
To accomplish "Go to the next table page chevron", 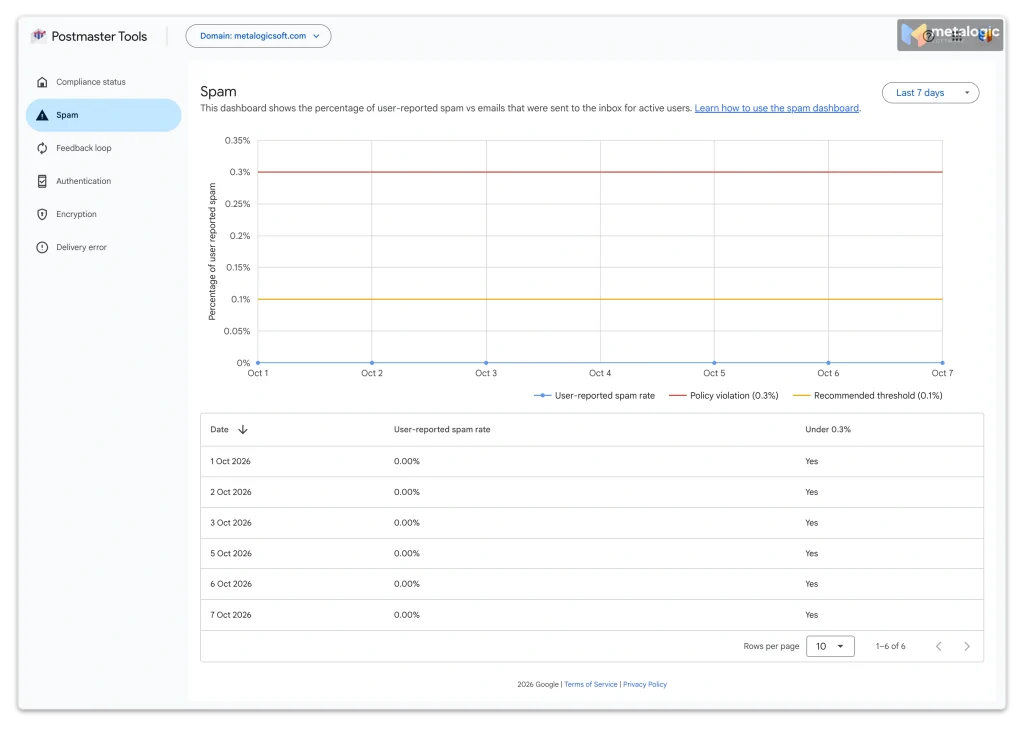I will point(967,647).
